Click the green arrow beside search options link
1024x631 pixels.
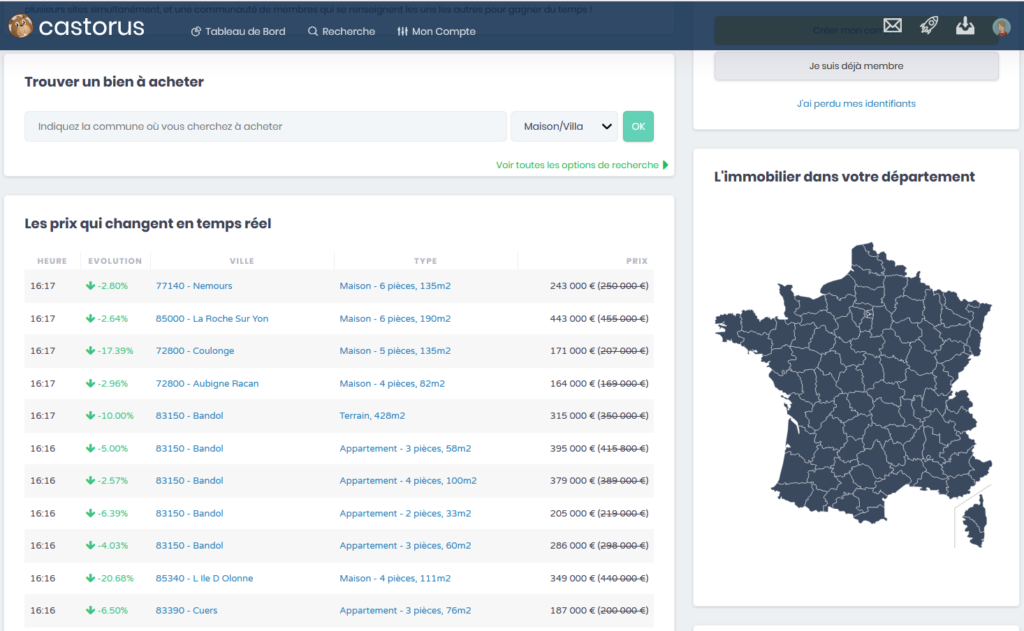point(666,165)
